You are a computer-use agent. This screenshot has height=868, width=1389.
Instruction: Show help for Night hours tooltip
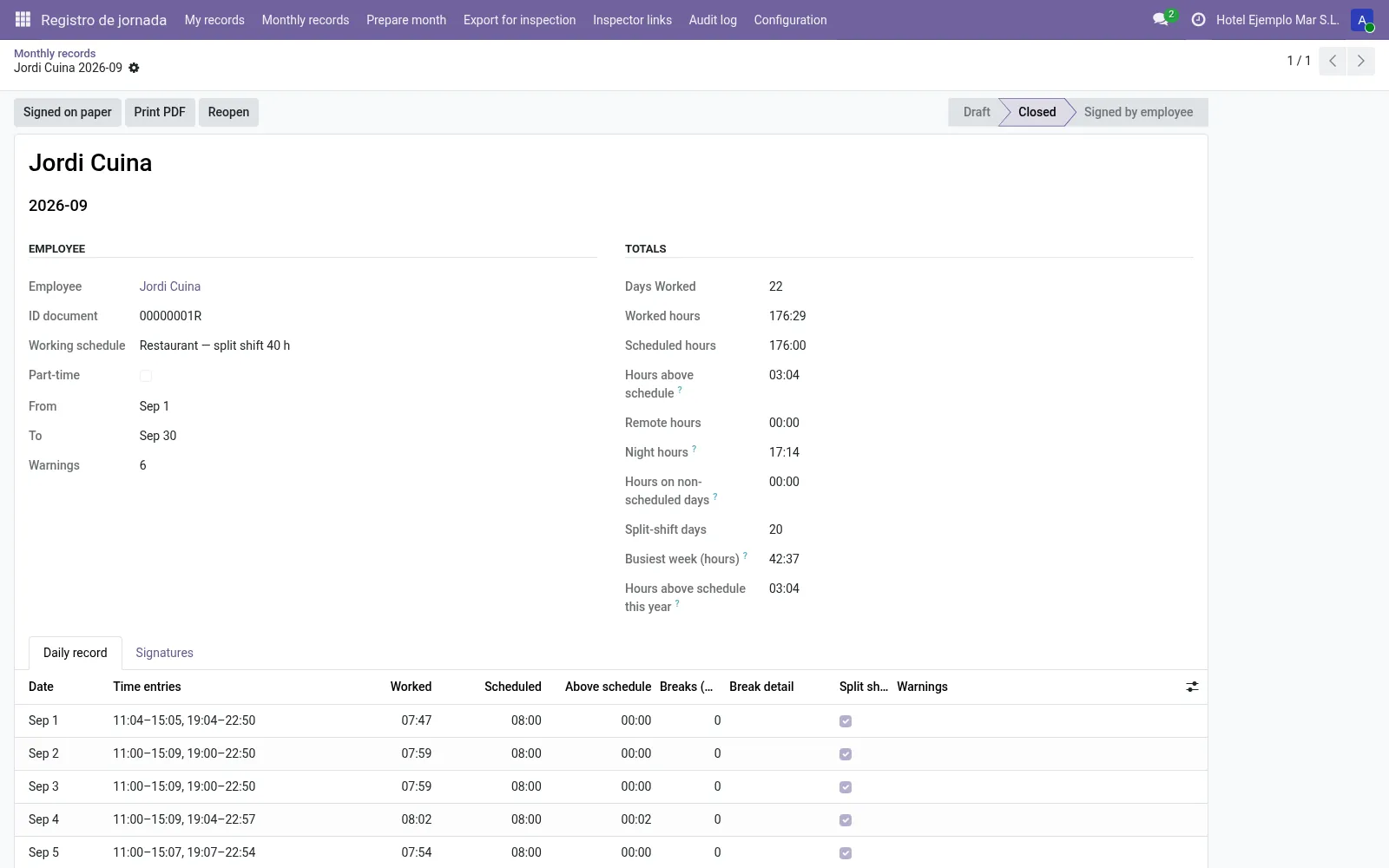[694, 449]
